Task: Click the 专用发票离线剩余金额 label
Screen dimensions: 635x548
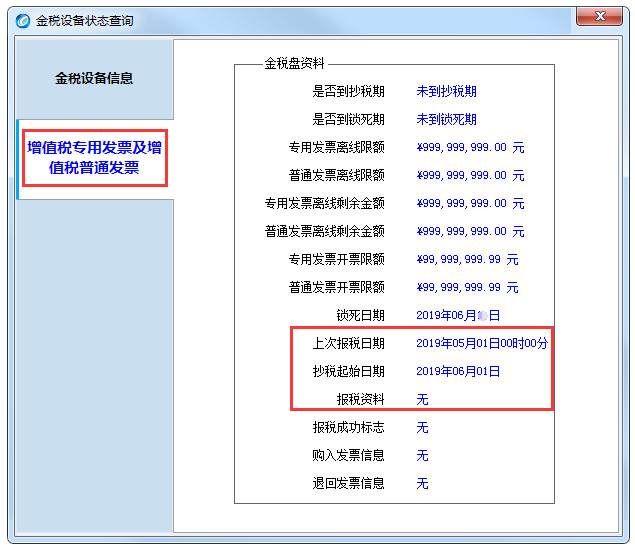Action: pos(324,203)
